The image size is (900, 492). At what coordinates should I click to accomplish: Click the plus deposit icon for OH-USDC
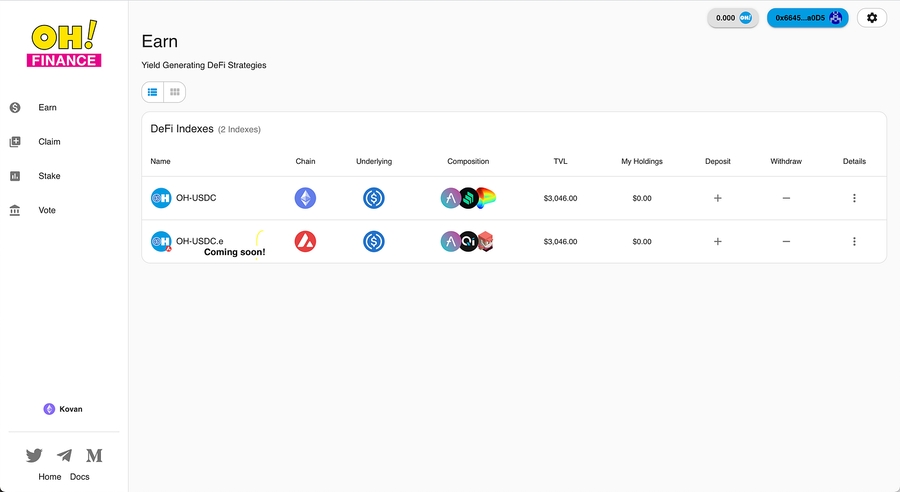717,198
